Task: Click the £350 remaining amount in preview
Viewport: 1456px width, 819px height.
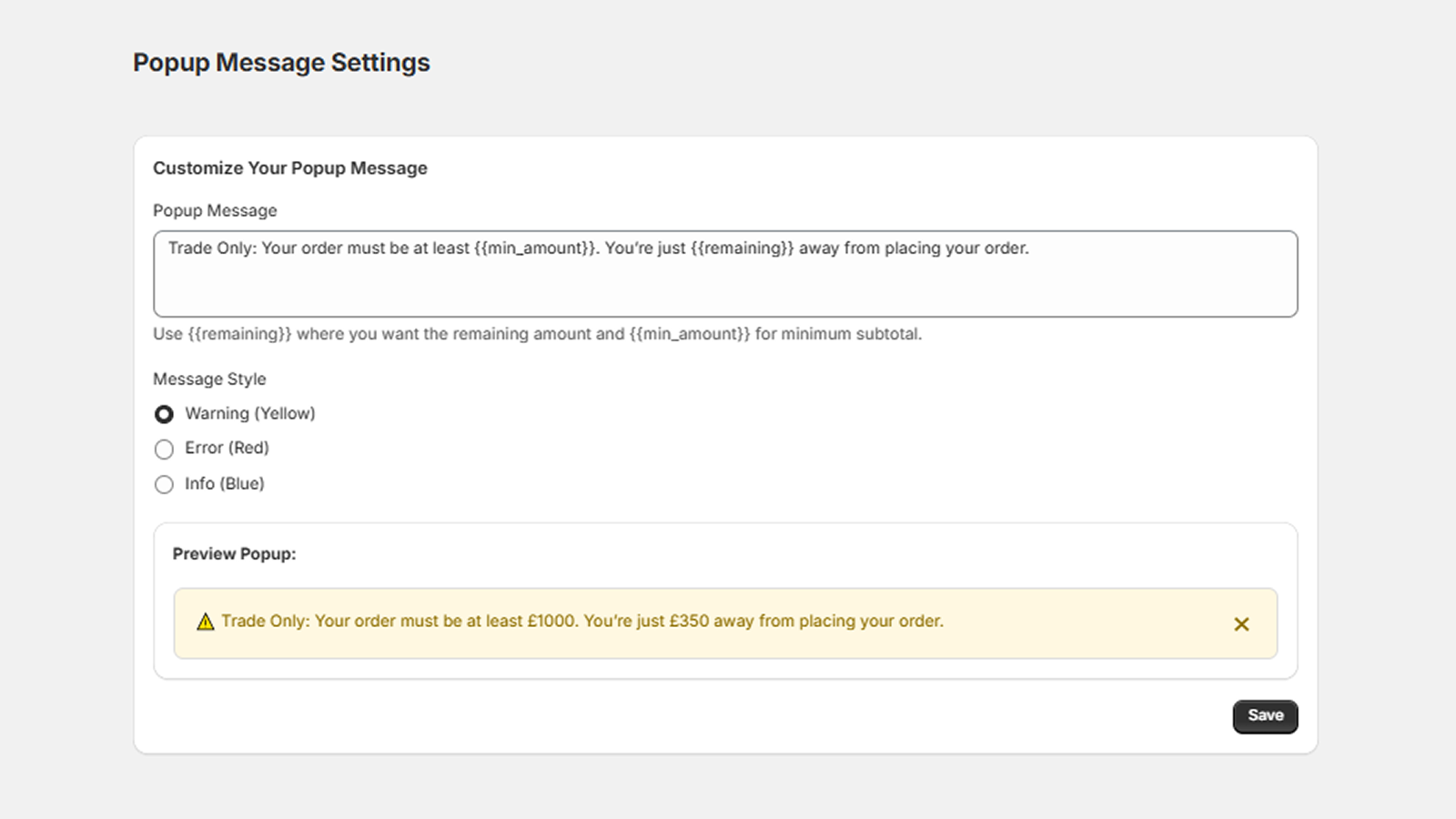Action: coord(689,622)
